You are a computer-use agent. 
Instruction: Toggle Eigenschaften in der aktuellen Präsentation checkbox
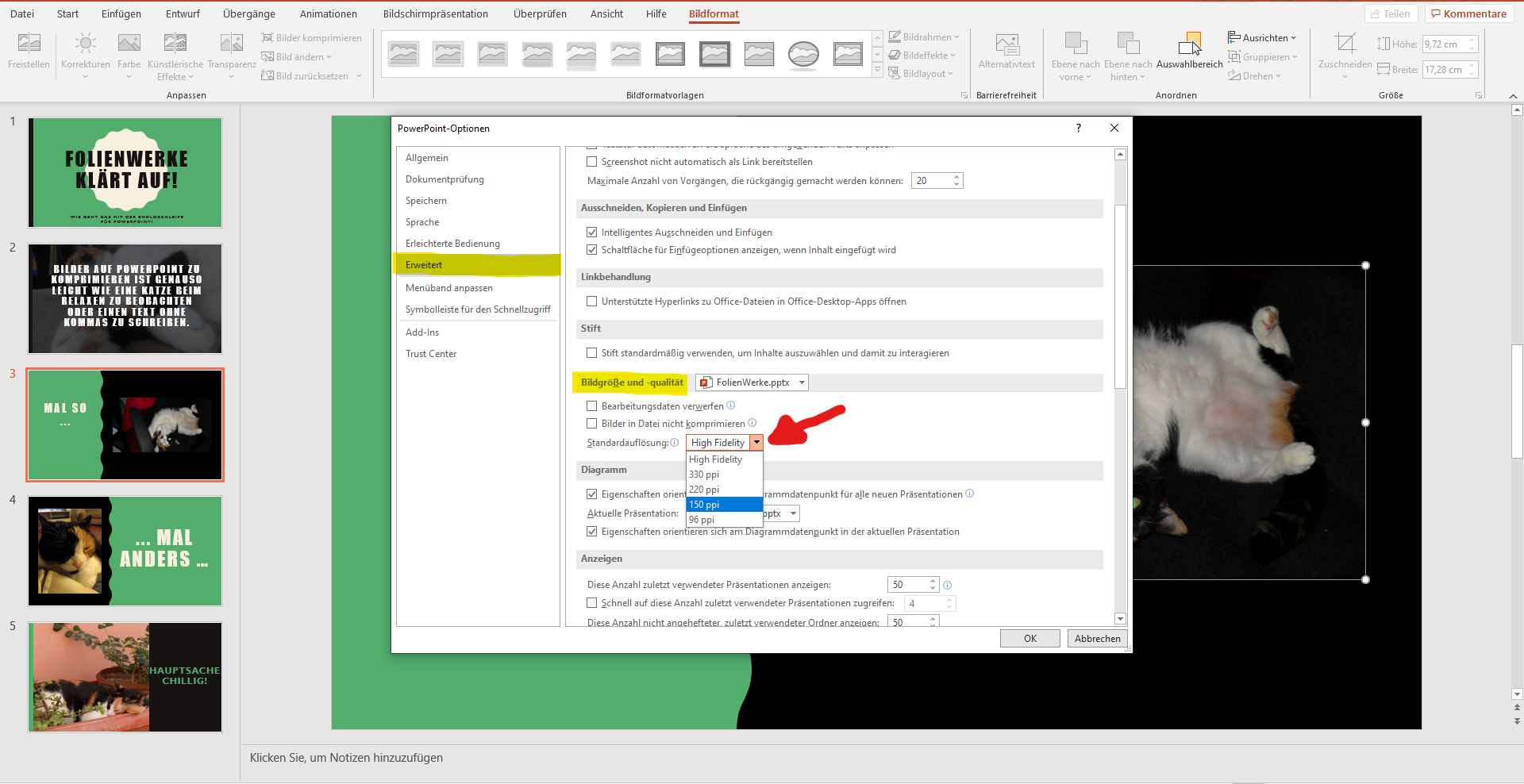(591, 532)
